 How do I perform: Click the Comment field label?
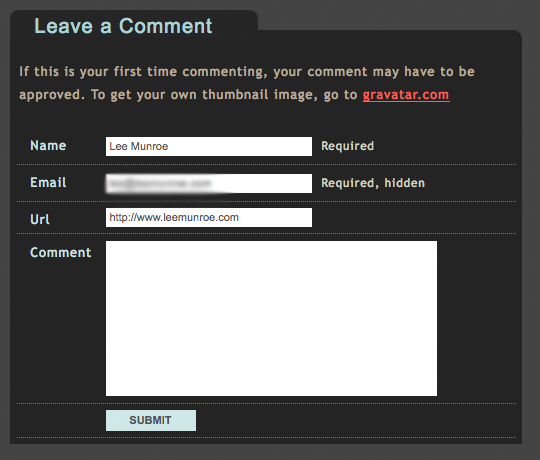(x=61, y=252)
